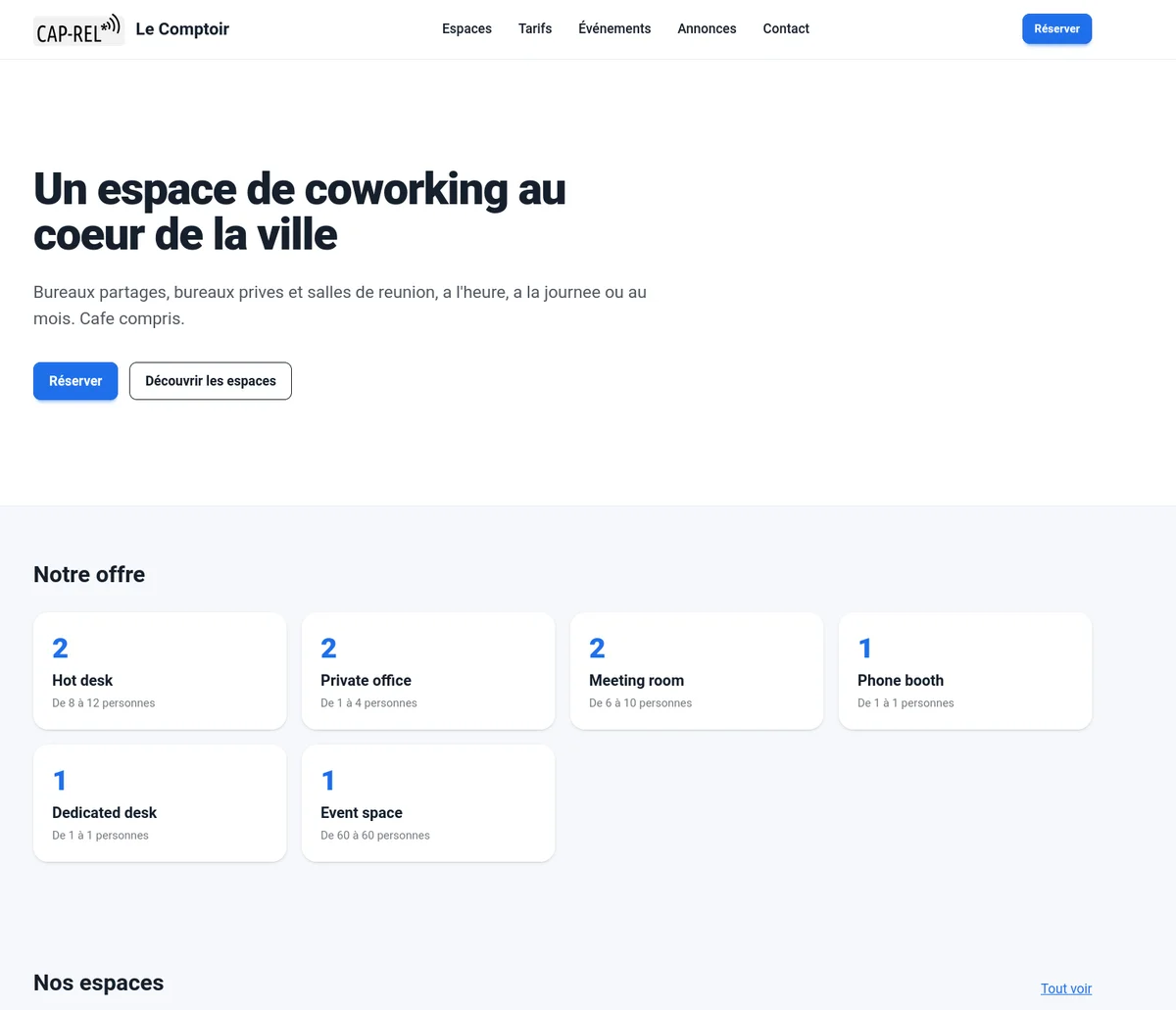Open the Le Comptoir home link
This screenshot has height=1010, width=1176.
[182, 29]
